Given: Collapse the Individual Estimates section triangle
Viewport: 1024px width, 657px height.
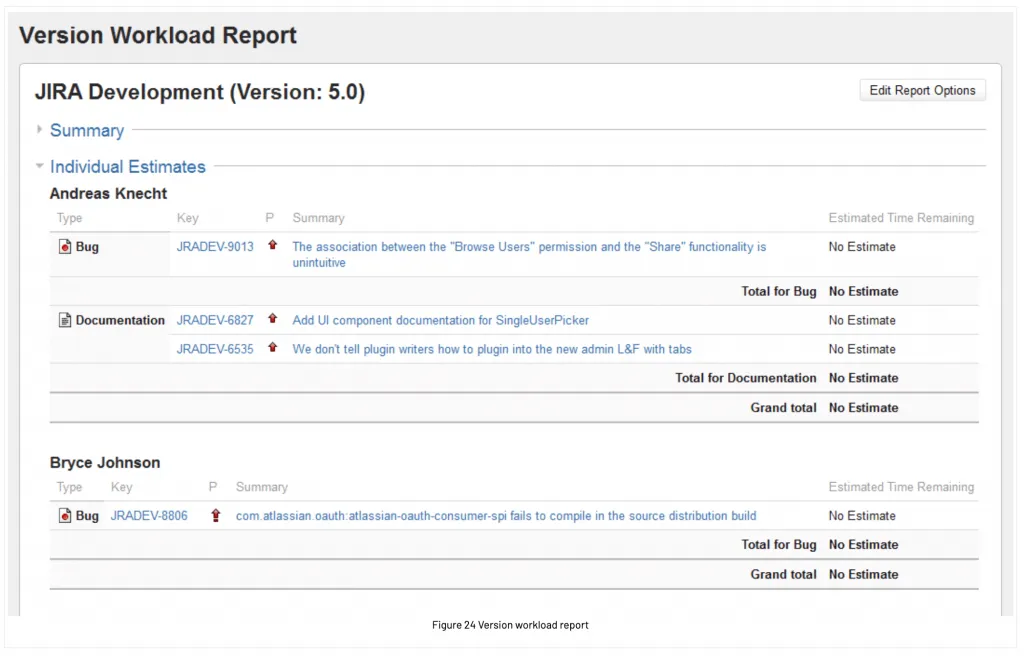Looking at the screenshot, I should tap(39, 166).
